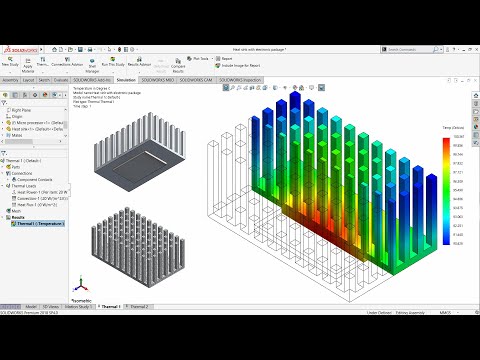Open the DimXpertManager tab icon
Image resolution: width=480 pixels, height=360 pixels.
point(35,95)
